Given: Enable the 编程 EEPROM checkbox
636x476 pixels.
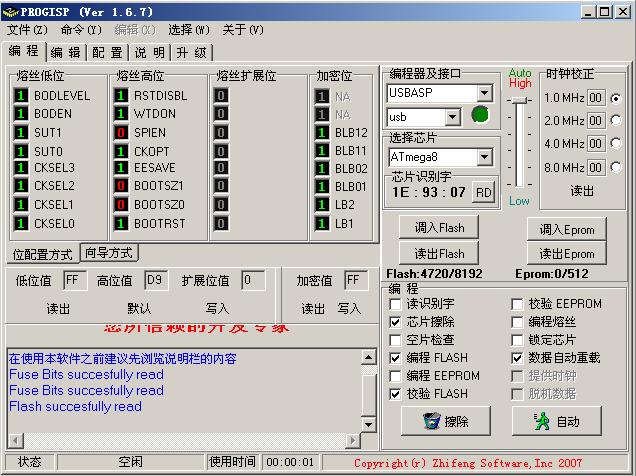Looking at the screenshot, I should coord(395,376).
